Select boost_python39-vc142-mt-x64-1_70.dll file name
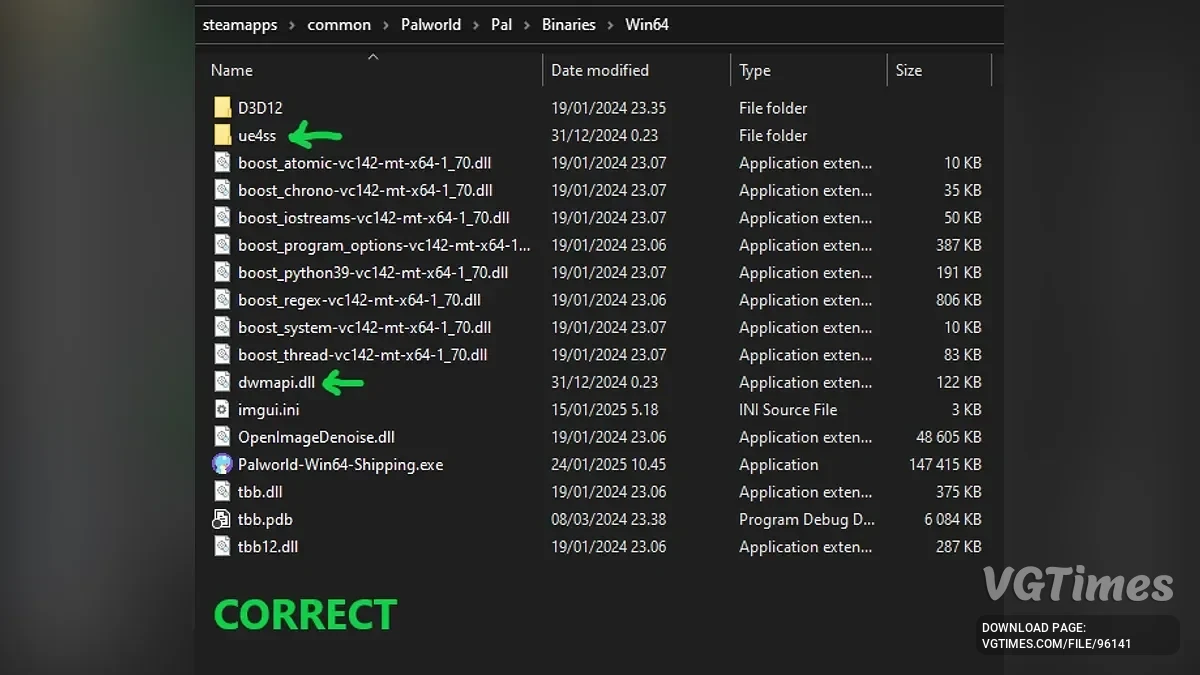 point(373,272)
